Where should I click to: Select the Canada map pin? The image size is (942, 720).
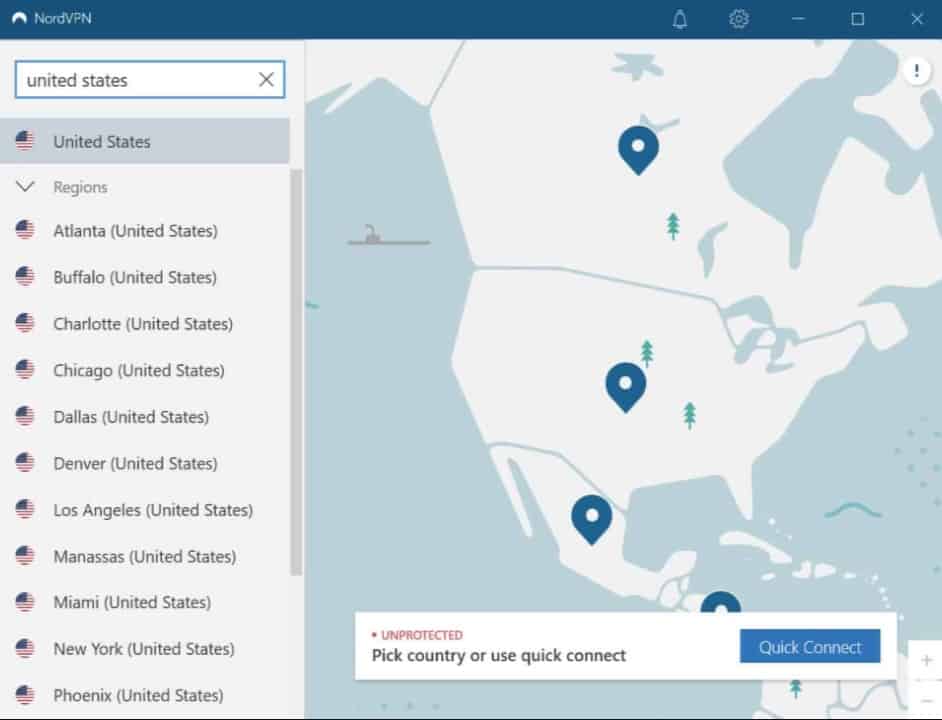click(x=638, y=150)
